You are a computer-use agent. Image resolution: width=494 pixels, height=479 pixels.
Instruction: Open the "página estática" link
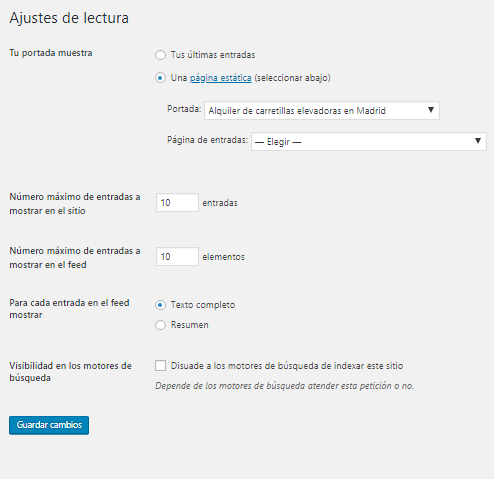point(221,78)
